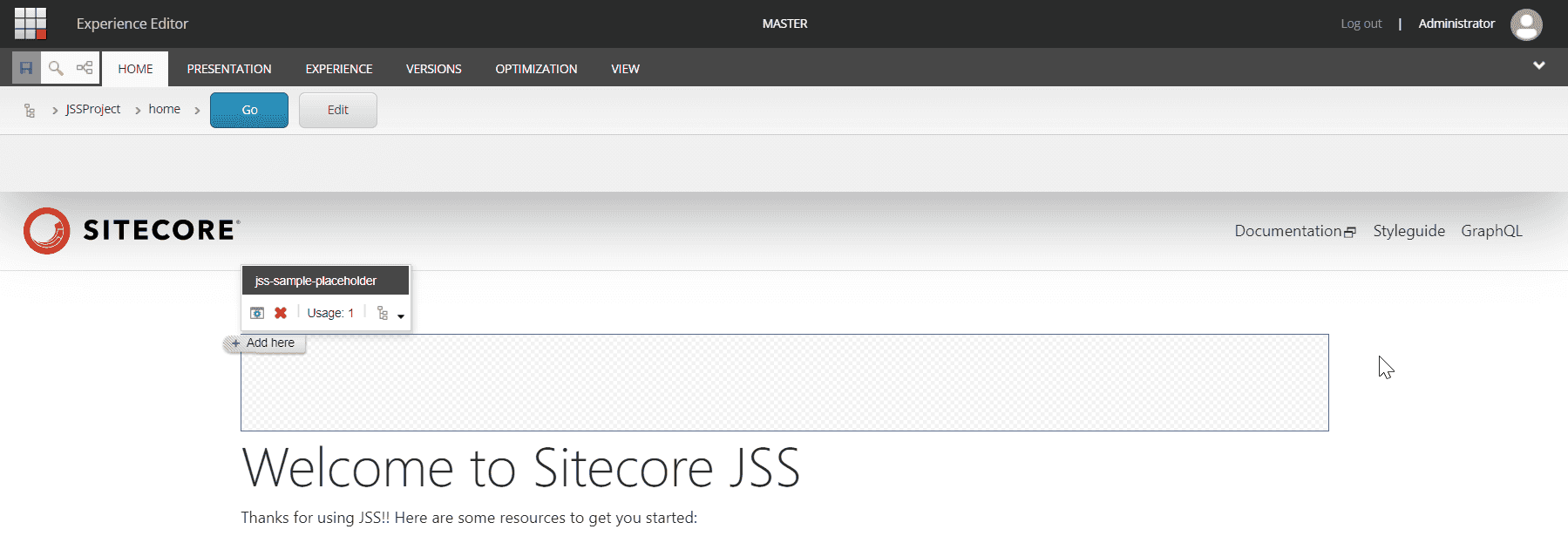Click the tree icon in placeholder toolbar
The height and width of the screenshot is (543, 1568).
[383, 313]
